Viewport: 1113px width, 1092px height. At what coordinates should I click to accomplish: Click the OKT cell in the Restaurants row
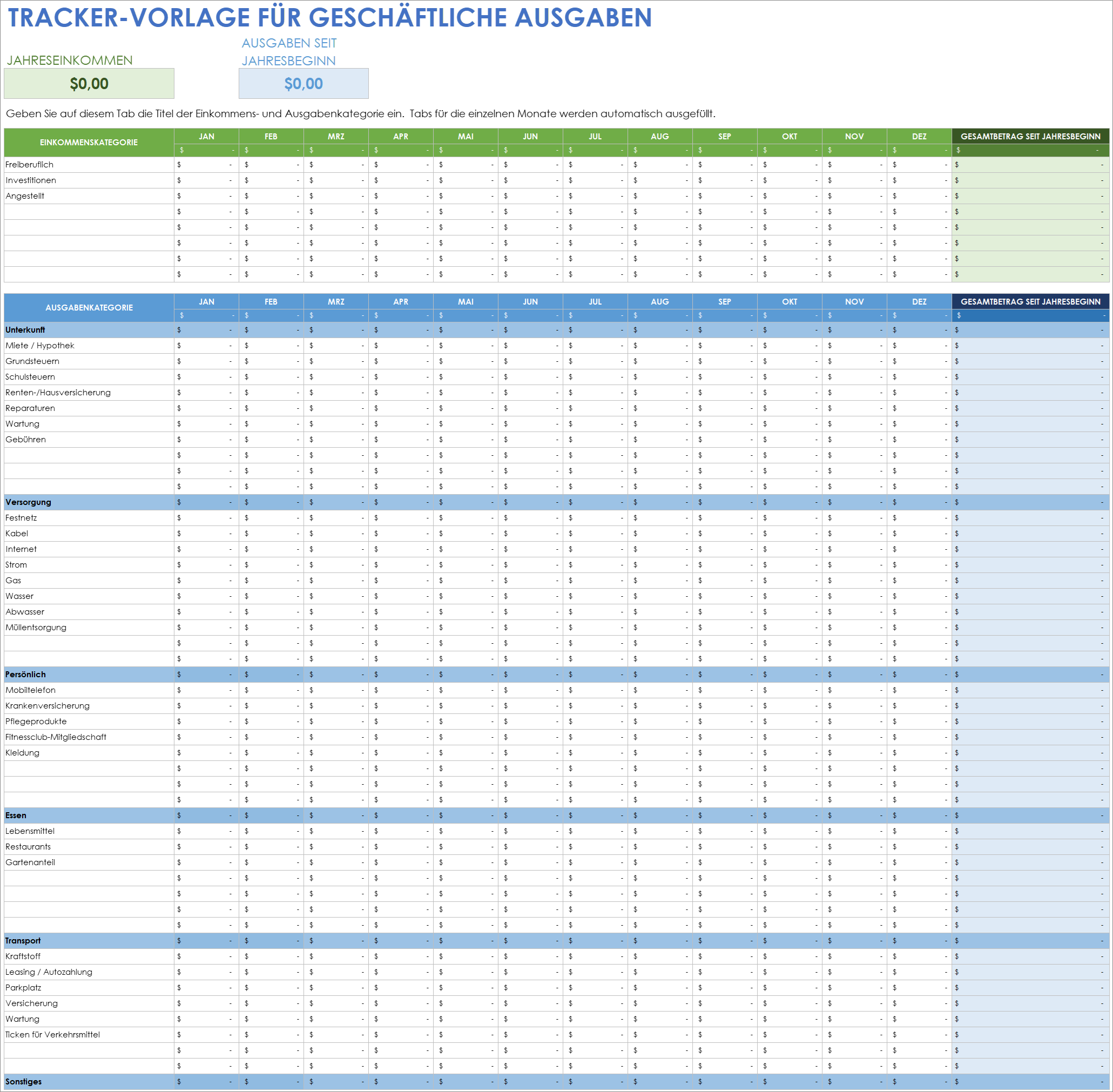(x=790, y=847)
